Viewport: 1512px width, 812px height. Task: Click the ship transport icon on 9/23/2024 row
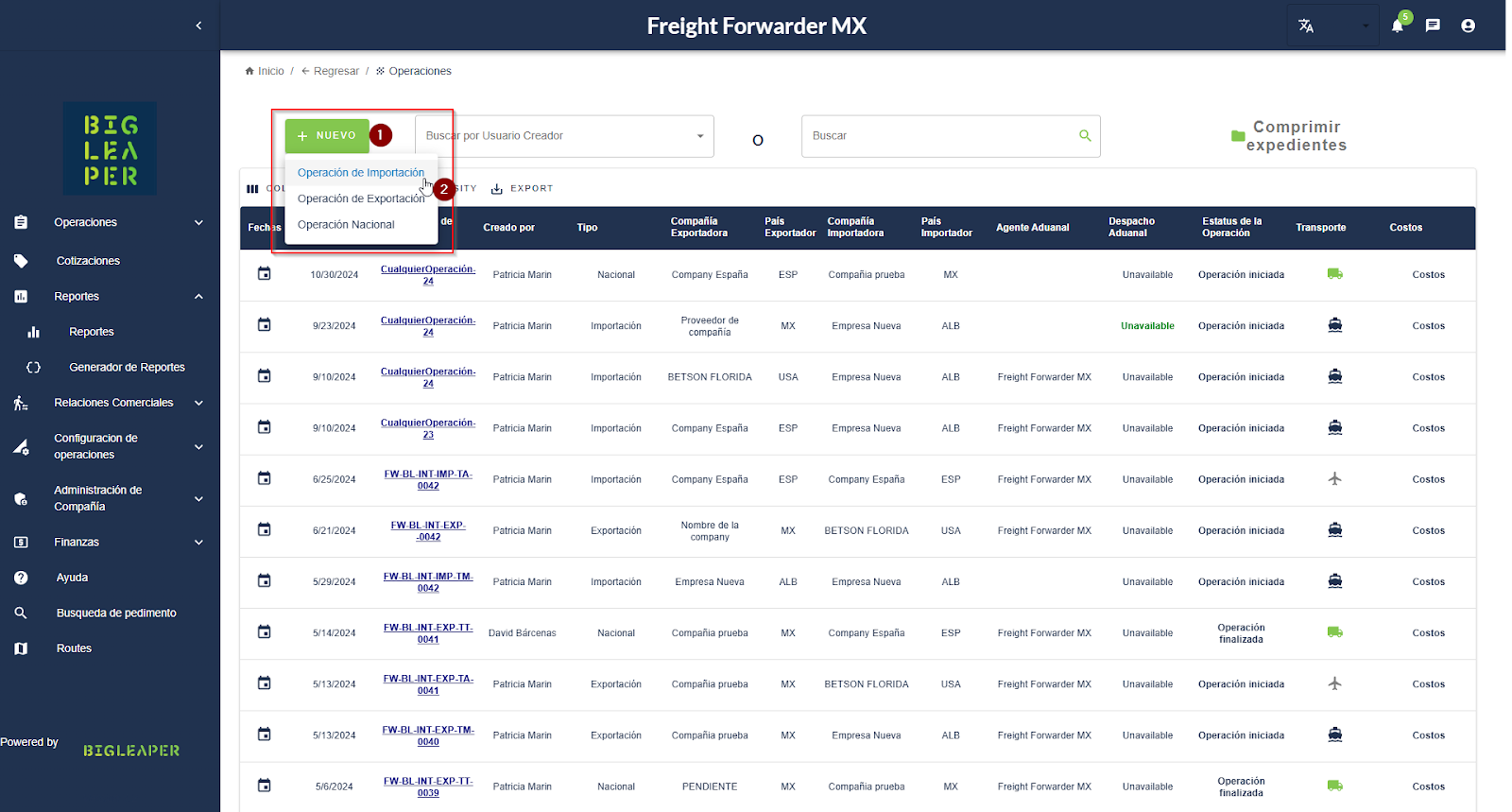[1334, 325]
